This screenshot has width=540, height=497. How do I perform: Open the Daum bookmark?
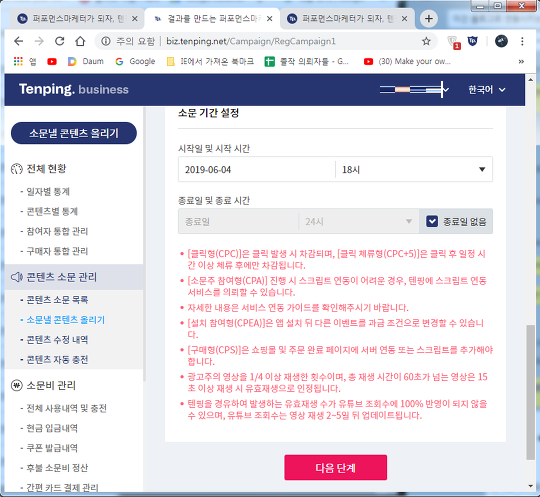coord(86,61)
